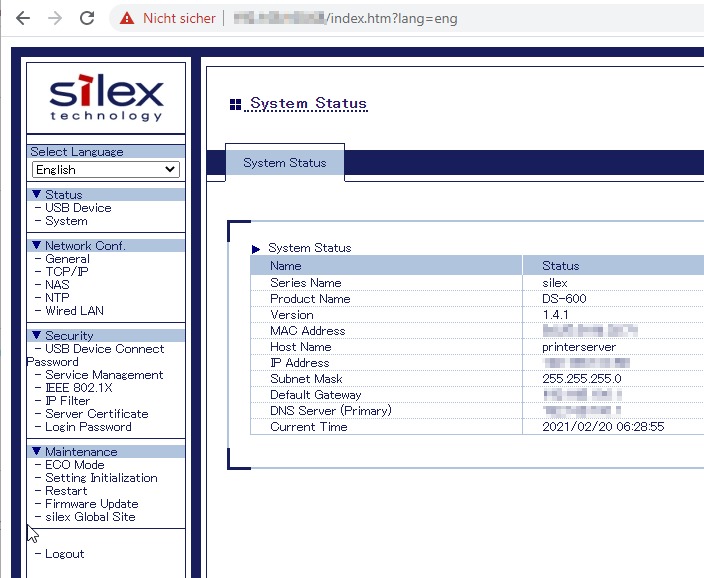The height and width of the screenshot is (578, 704).
Task: Click the arrow beside System Status table title
Action: pos(256,249)
